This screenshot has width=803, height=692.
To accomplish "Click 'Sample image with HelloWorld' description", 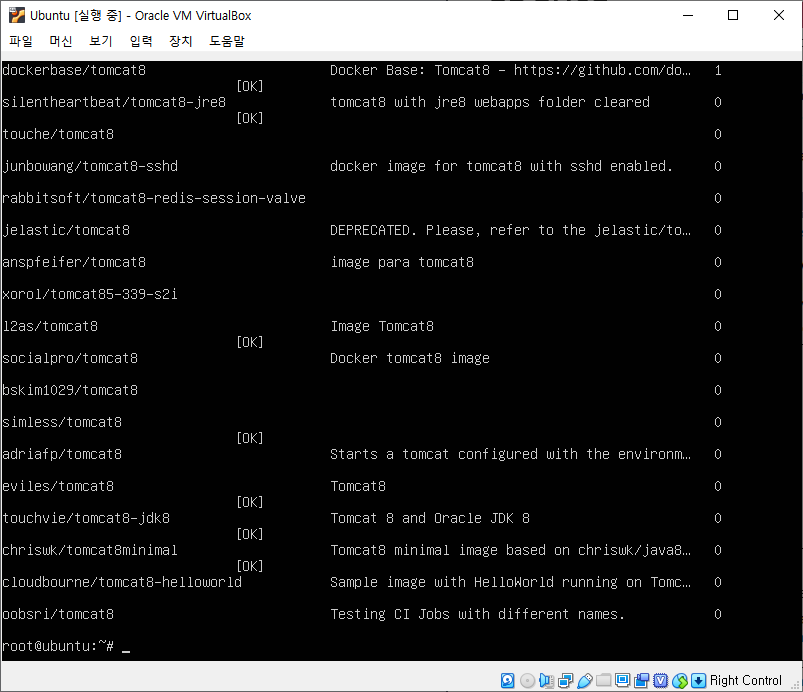I will tap(511, 582).
